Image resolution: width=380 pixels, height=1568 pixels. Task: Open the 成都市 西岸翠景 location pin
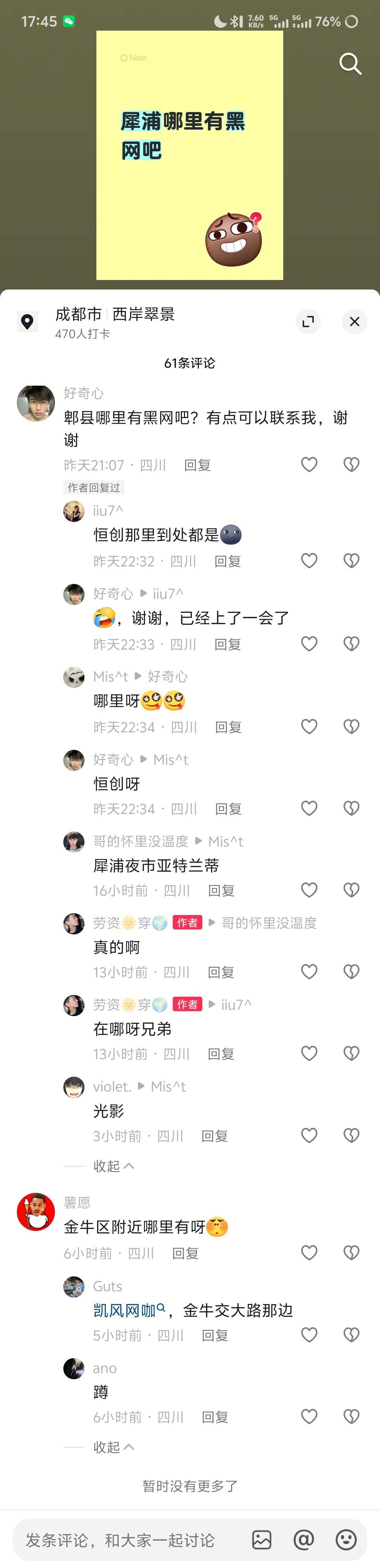pyautogui.click(x=27, y=322)
